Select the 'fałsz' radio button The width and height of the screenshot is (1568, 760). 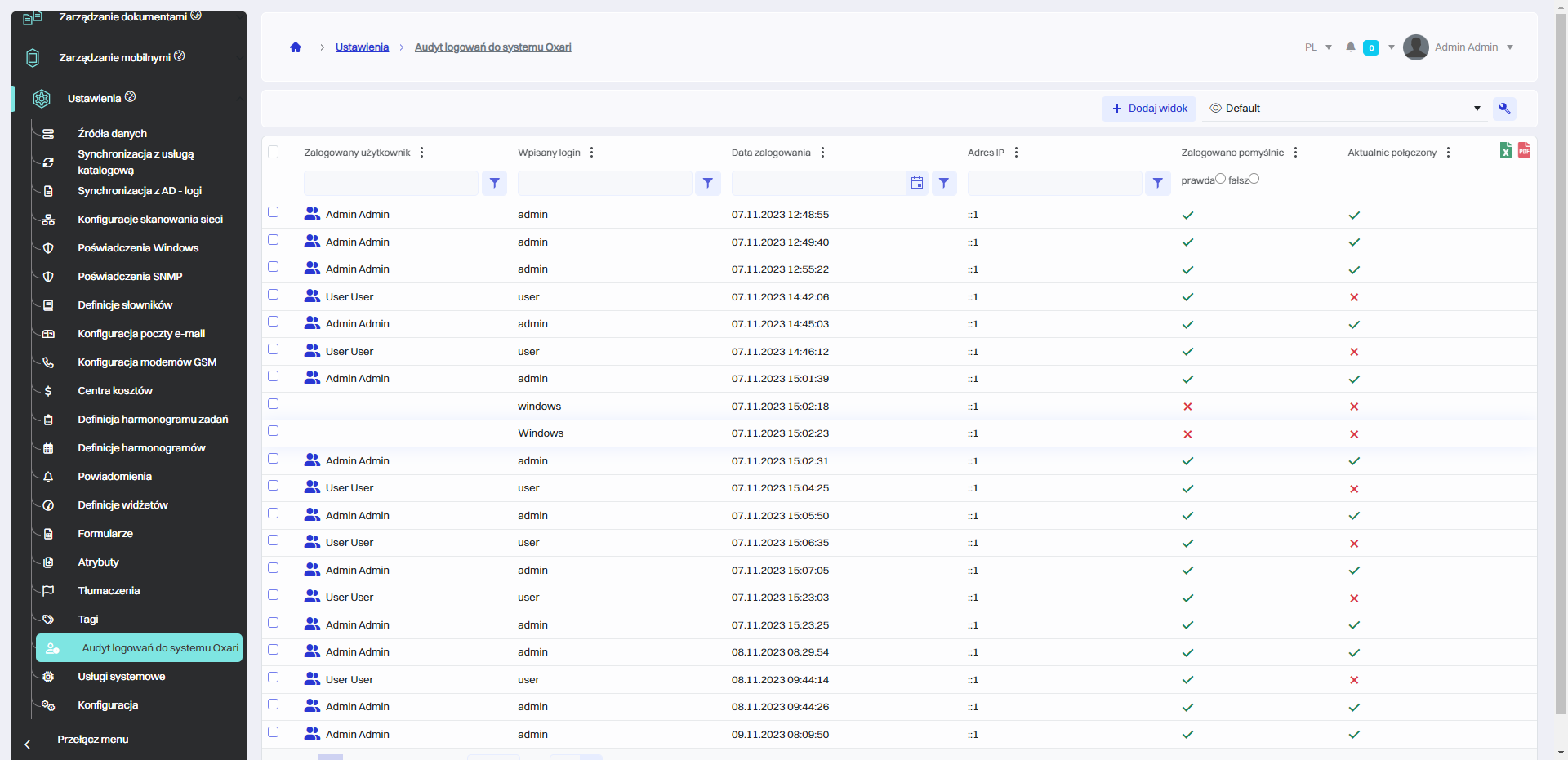(x=1254, y=179)
